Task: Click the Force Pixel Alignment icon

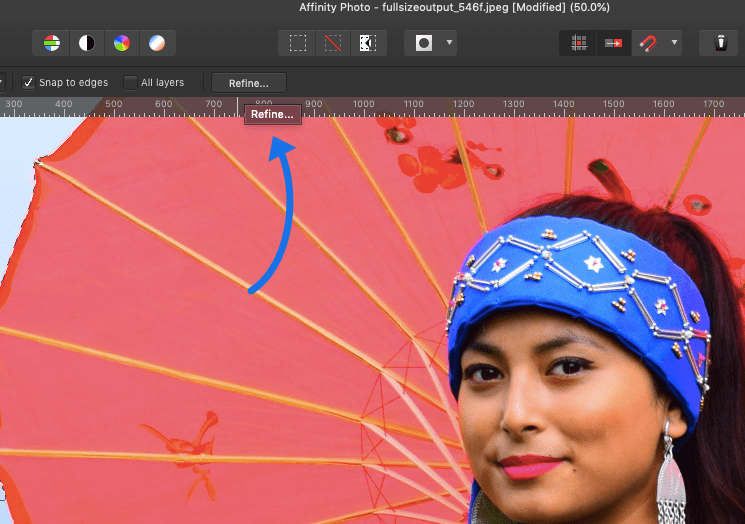Action: click(x=613, y=43)
